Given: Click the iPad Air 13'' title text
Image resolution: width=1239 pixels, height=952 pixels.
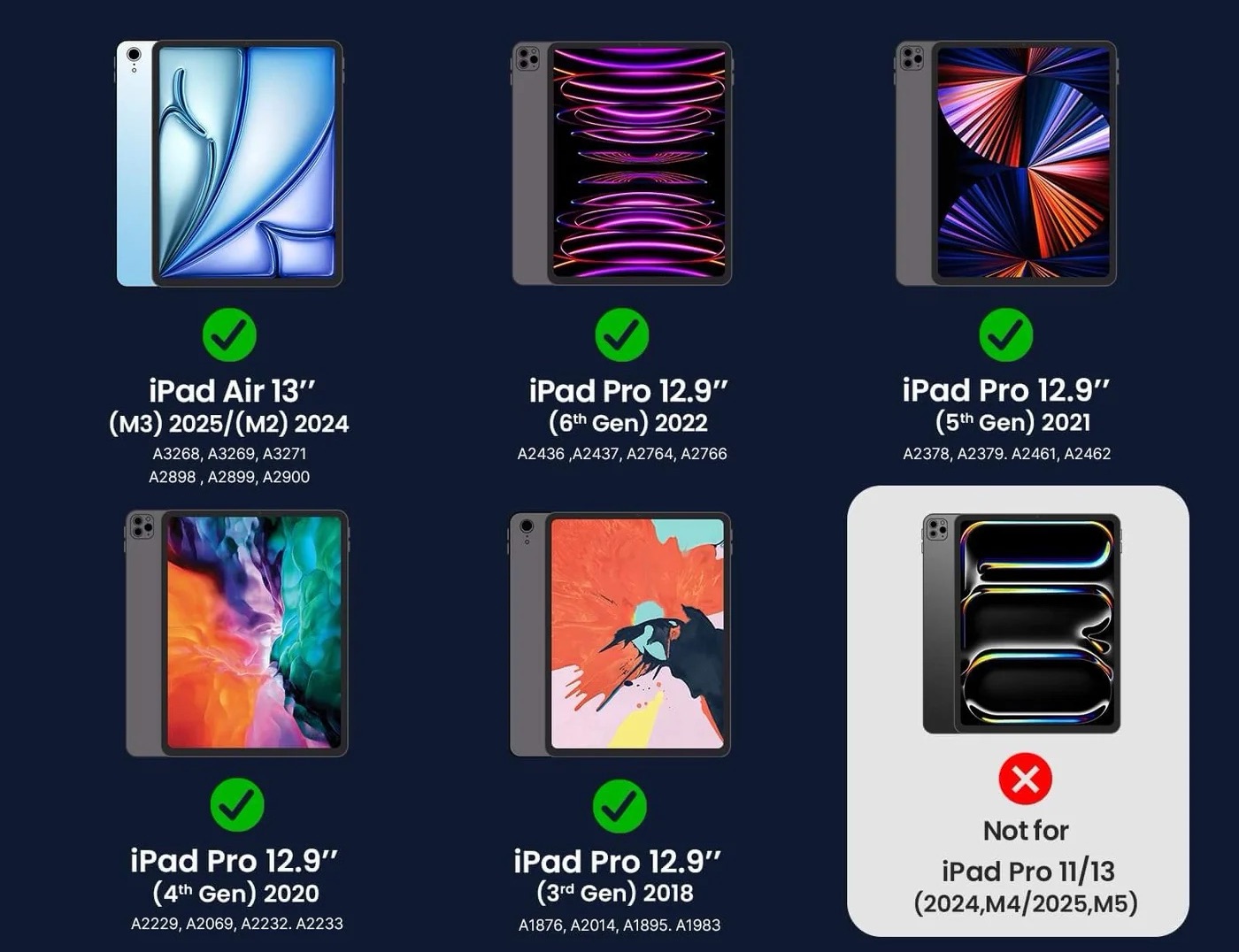Looking at the screenshot, I should click(232, 390).
